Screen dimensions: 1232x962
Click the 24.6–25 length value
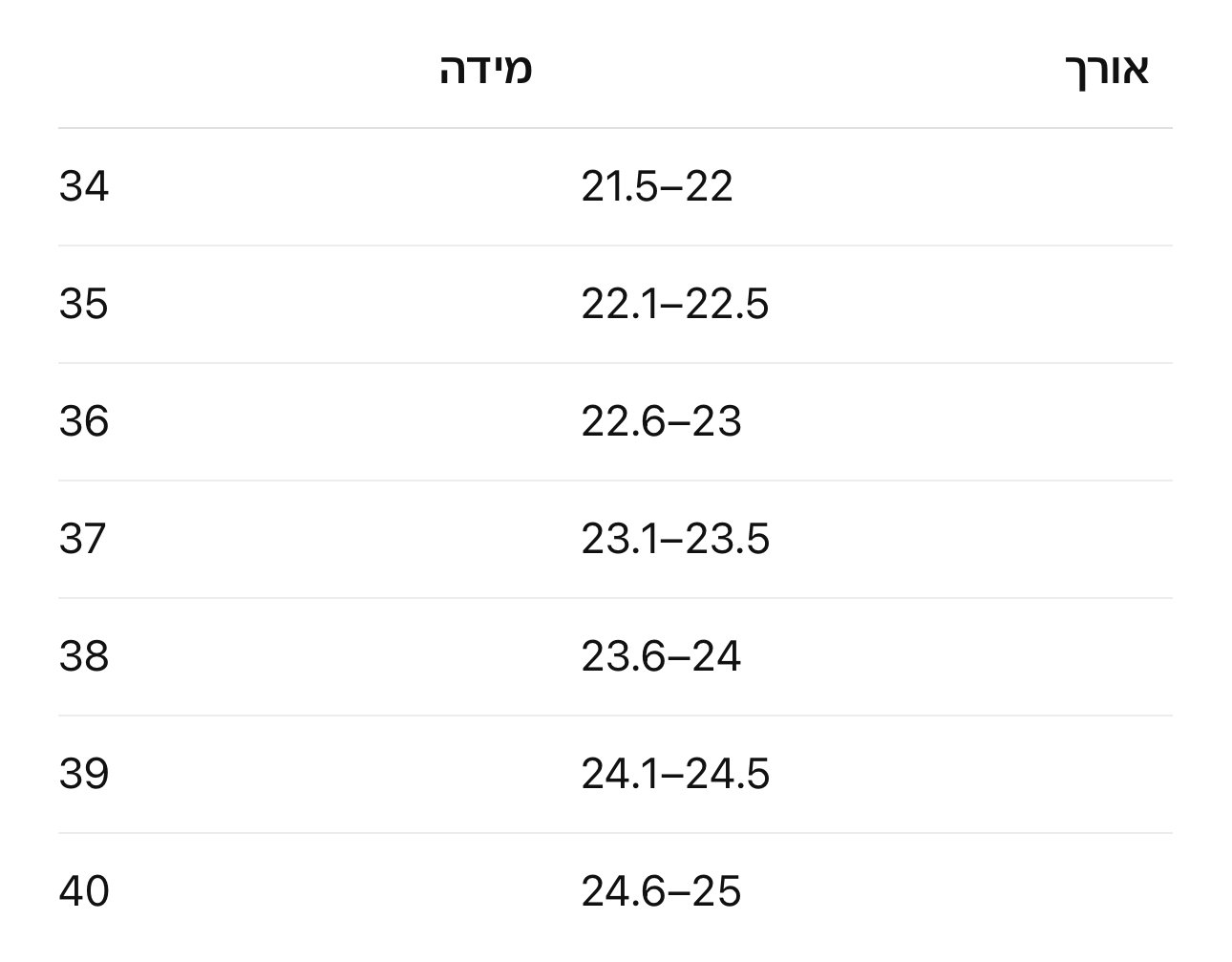click(x=661, y=891)
